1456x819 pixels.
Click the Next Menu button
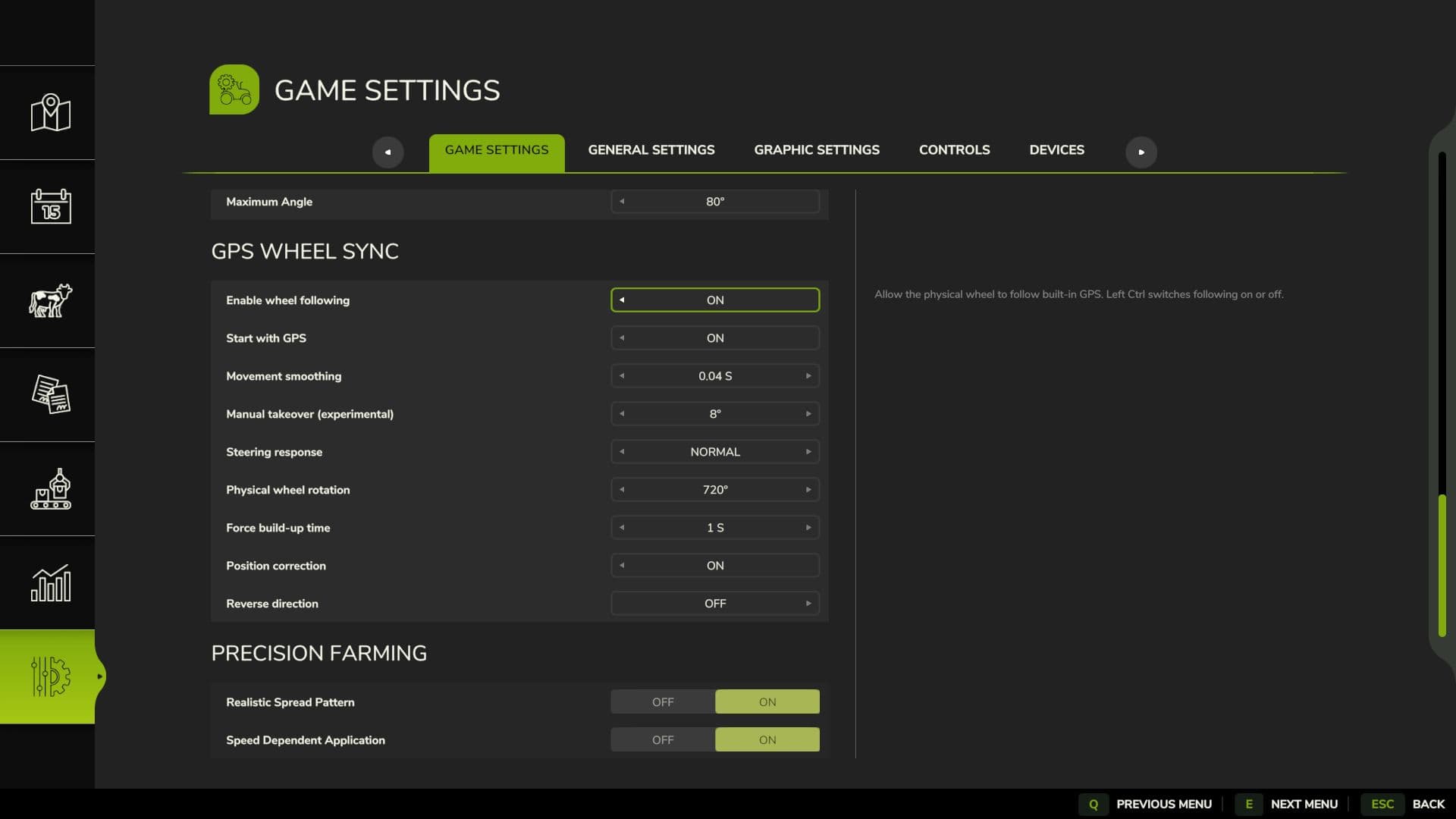click(x=1304, y=804)
